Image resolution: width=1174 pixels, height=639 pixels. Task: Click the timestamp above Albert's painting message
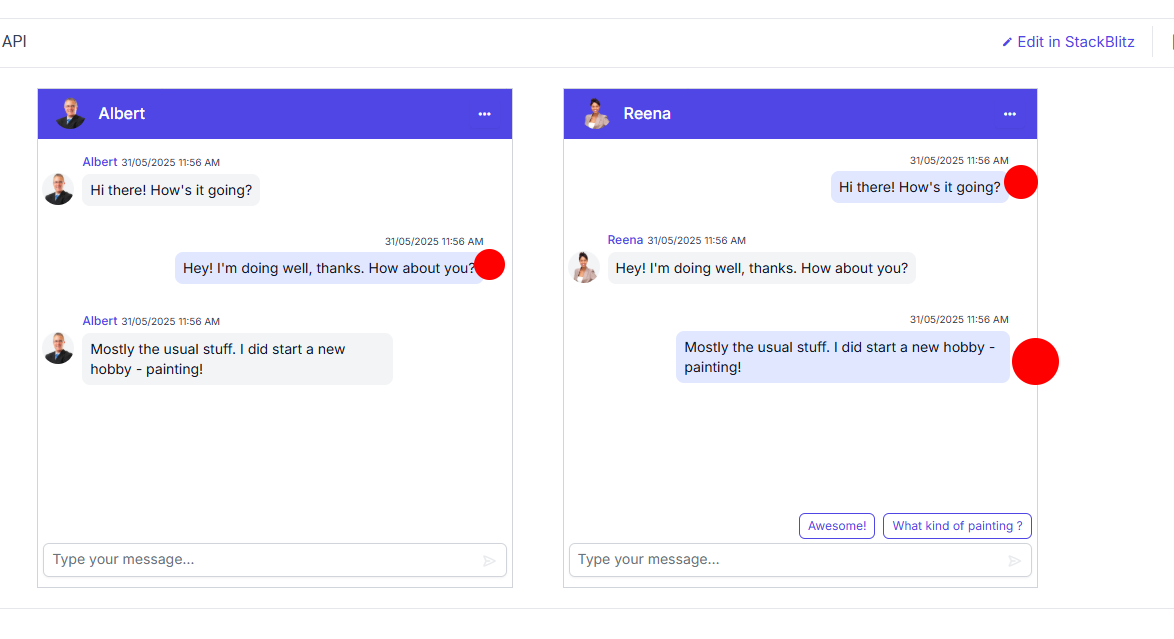[x=171, y=321]
